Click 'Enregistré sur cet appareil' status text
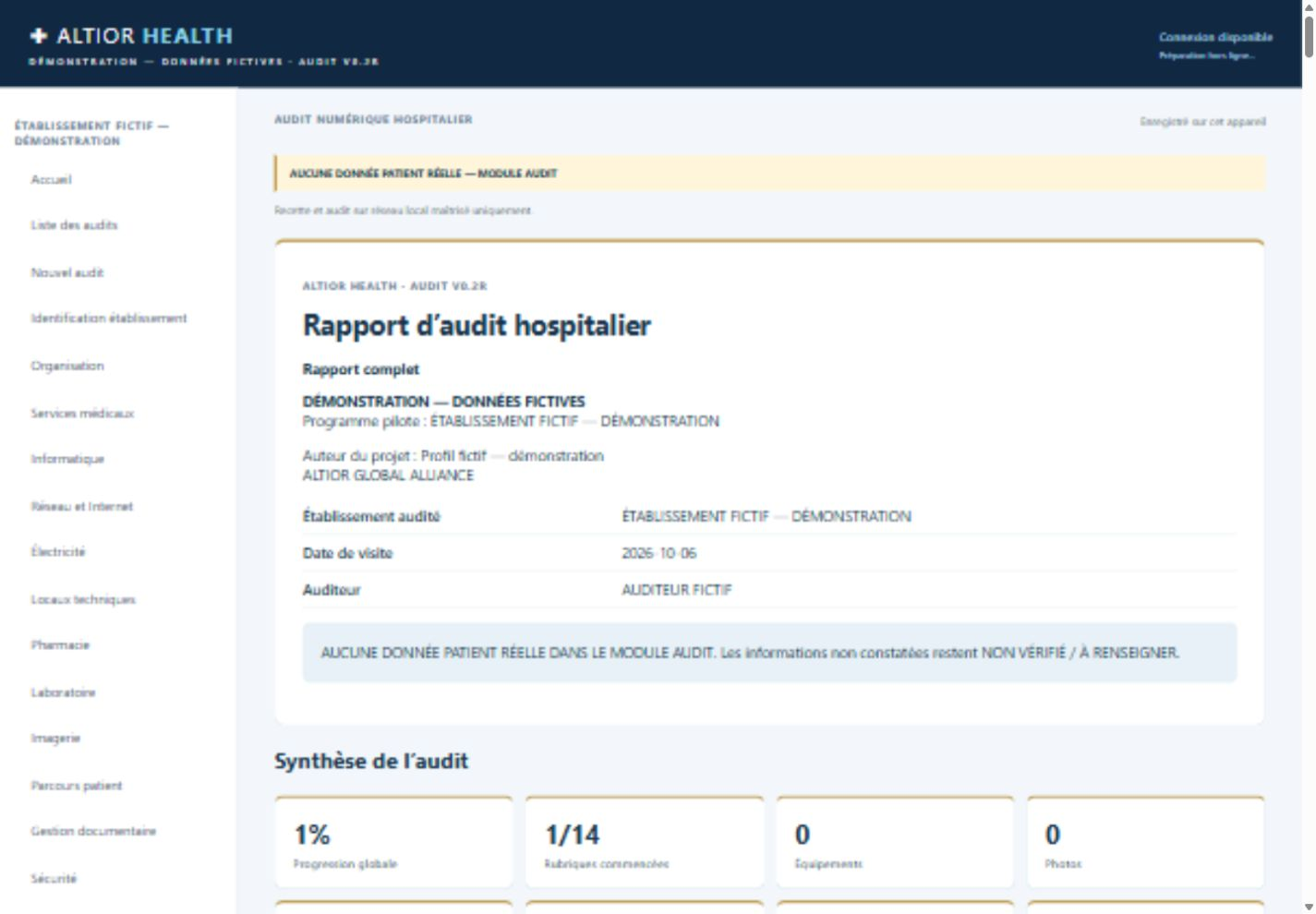Viewport: 1316px width, 914px height. (x=1202, y=122)
